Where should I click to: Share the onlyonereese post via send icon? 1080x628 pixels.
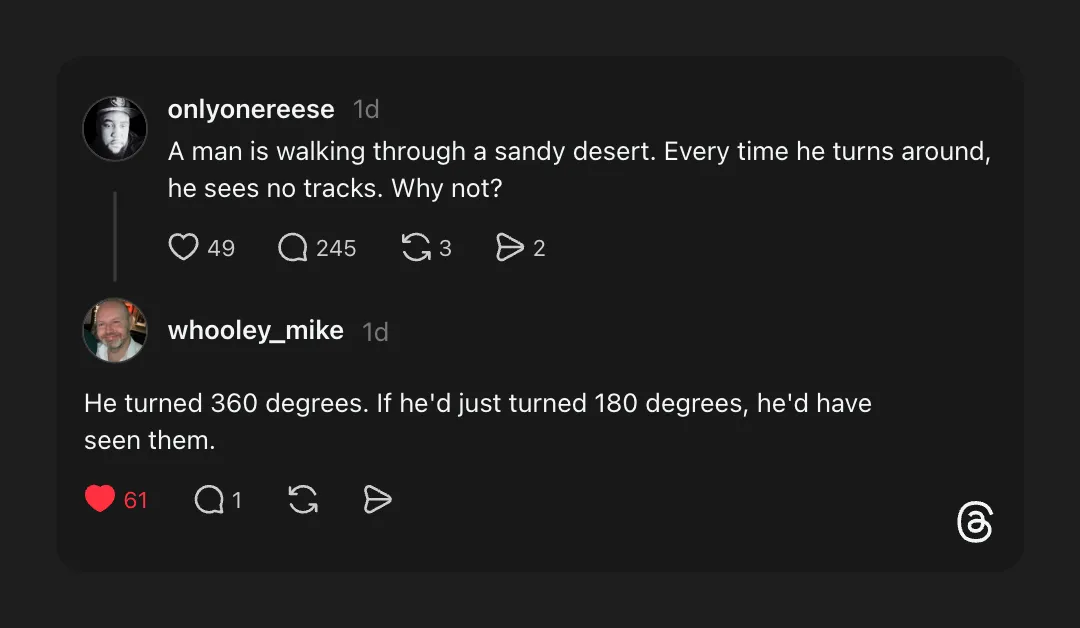click(x=510, y=247)
